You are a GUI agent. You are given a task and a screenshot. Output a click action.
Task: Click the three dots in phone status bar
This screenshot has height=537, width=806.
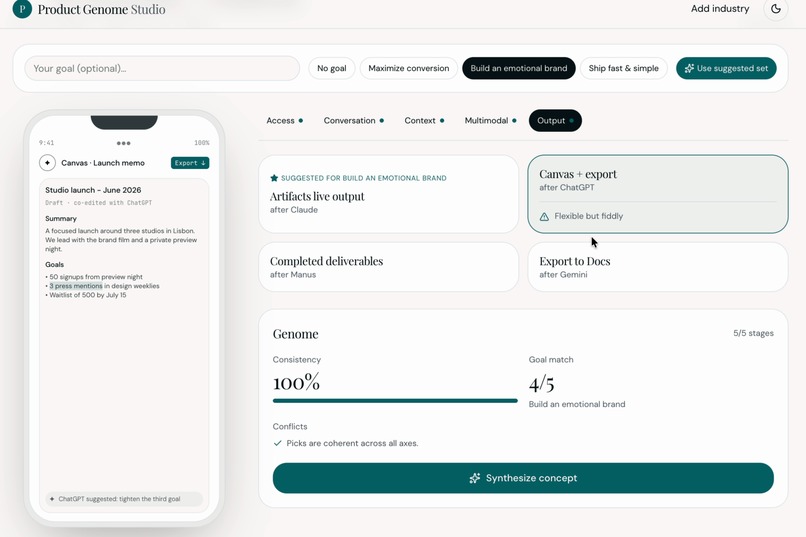pos(123,143)
